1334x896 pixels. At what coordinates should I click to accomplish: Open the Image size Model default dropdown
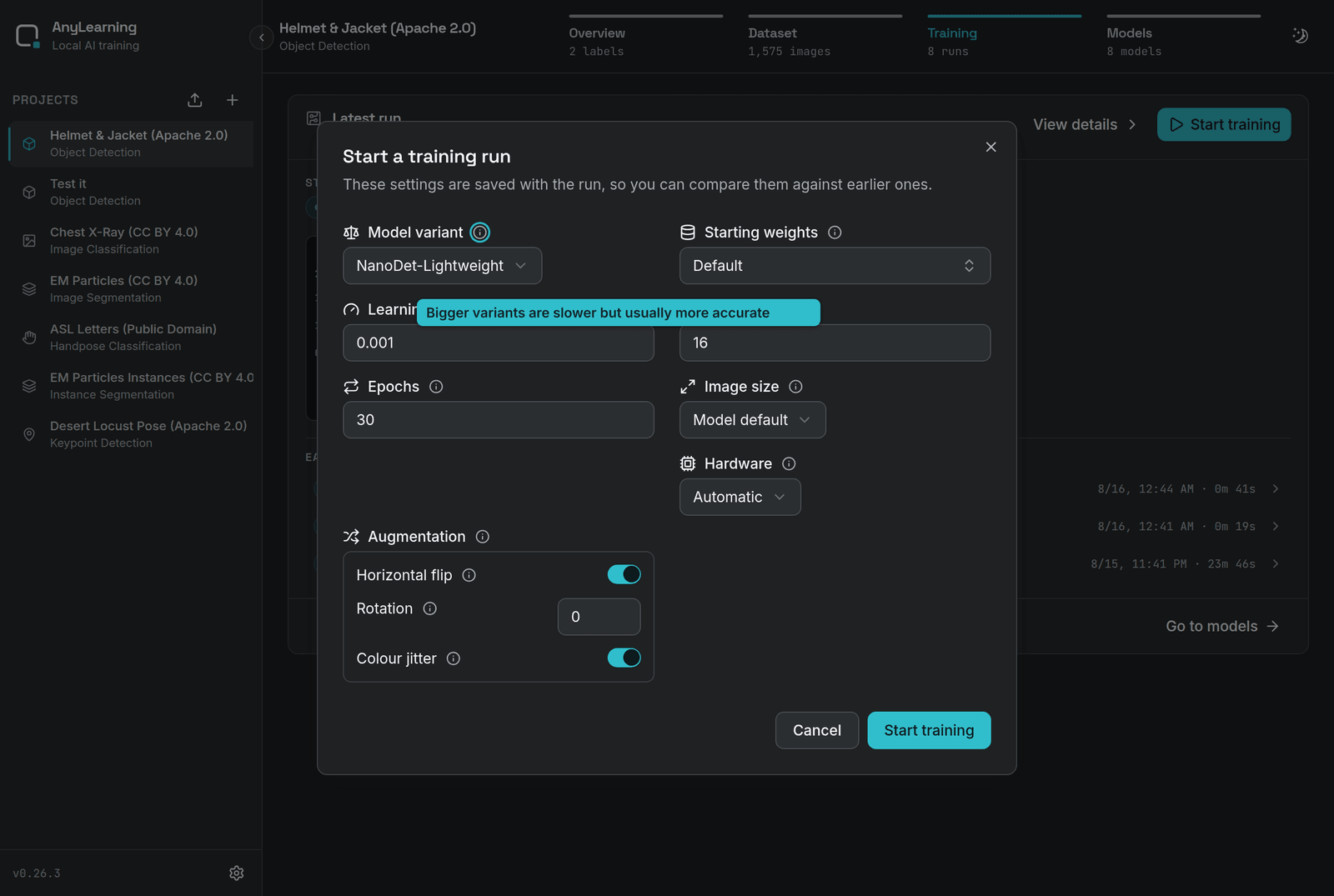tap(753, 420)
